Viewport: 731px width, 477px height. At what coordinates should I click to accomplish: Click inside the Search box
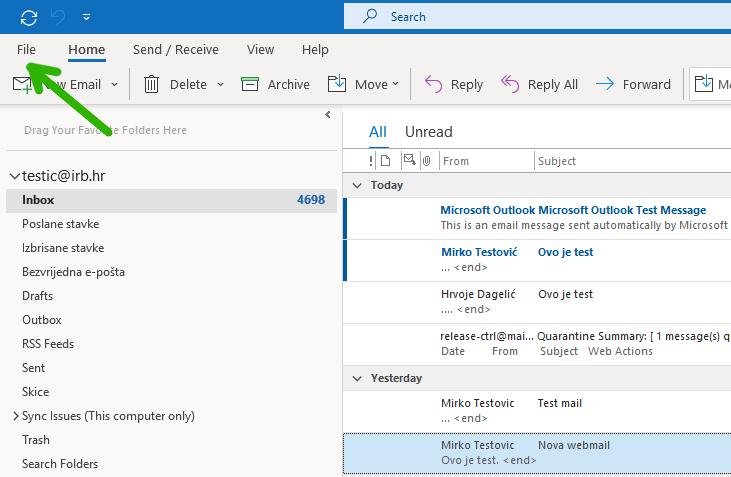[x=537, y=17]
